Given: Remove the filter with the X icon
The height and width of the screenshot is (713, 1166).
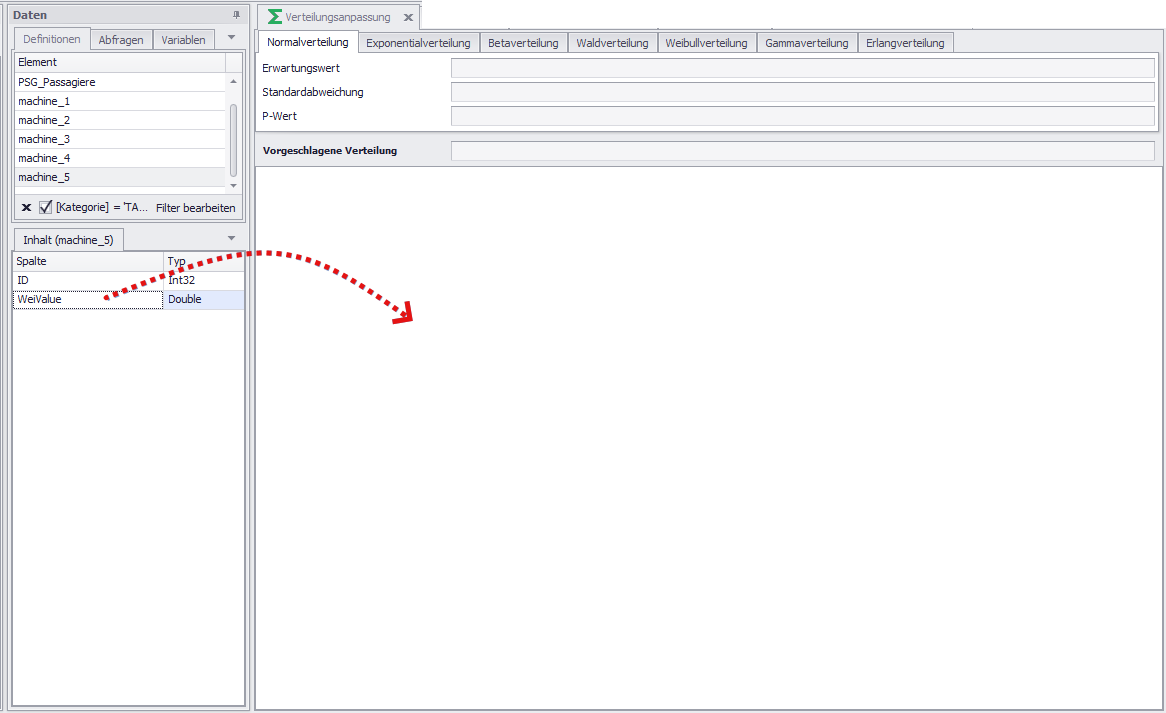Looking at the screenshot, I should (x=26, y=208).
